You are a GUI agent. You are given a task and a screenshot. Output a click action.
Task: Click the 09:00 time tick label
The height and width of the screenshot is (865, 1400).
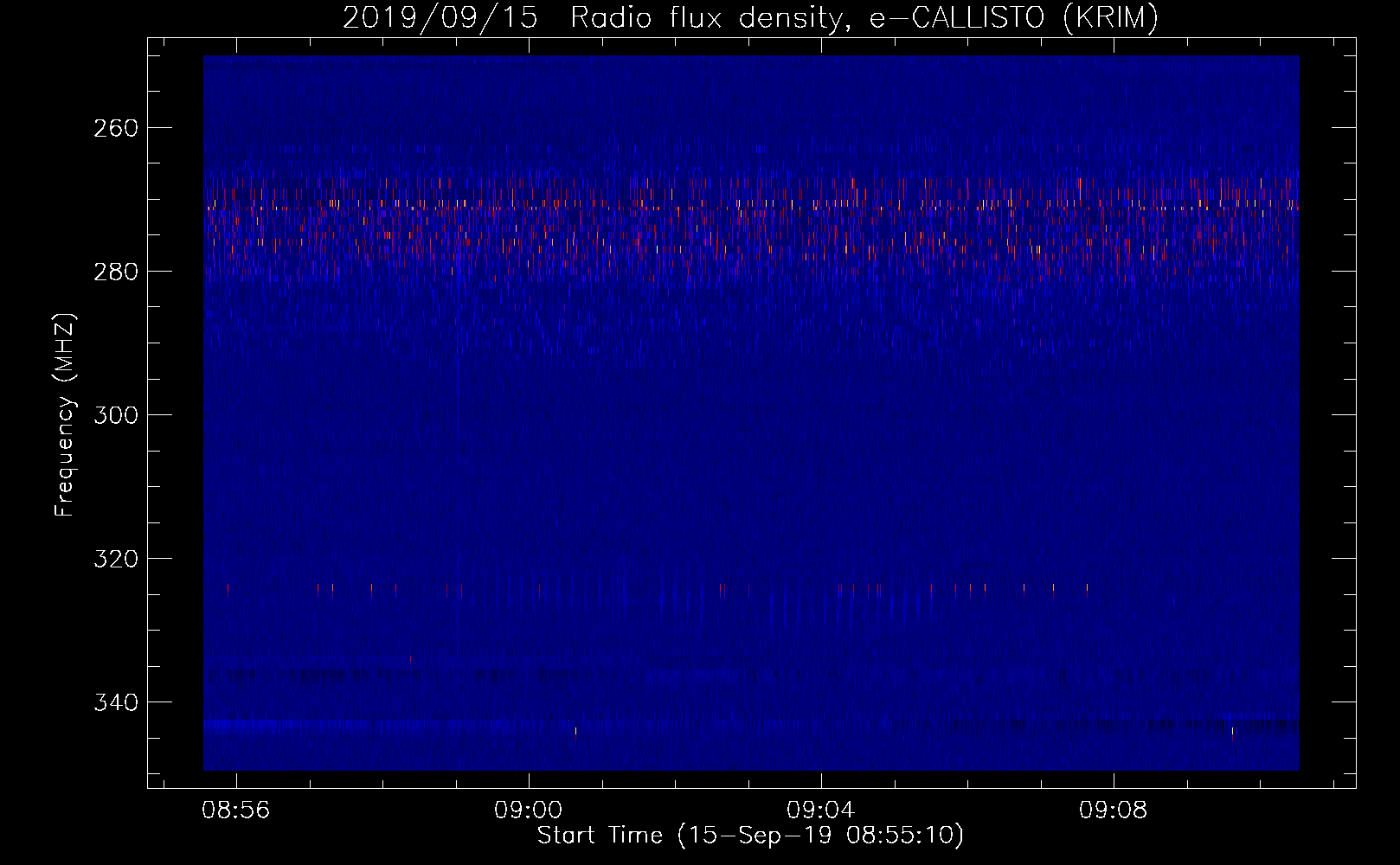pyautogui.click(x=528, y=811)
